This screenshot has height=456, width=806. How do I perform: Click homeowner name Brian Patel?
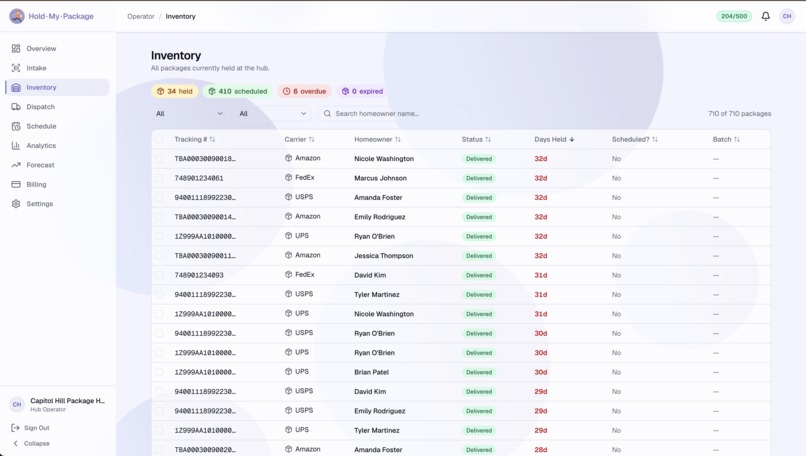372,372
